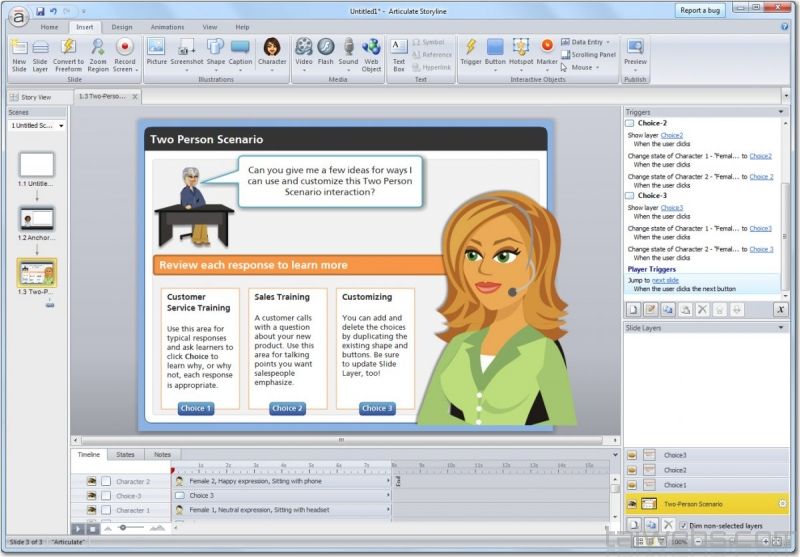
Task: Switch to the Design ribbon tab
Action: point(121,27)
